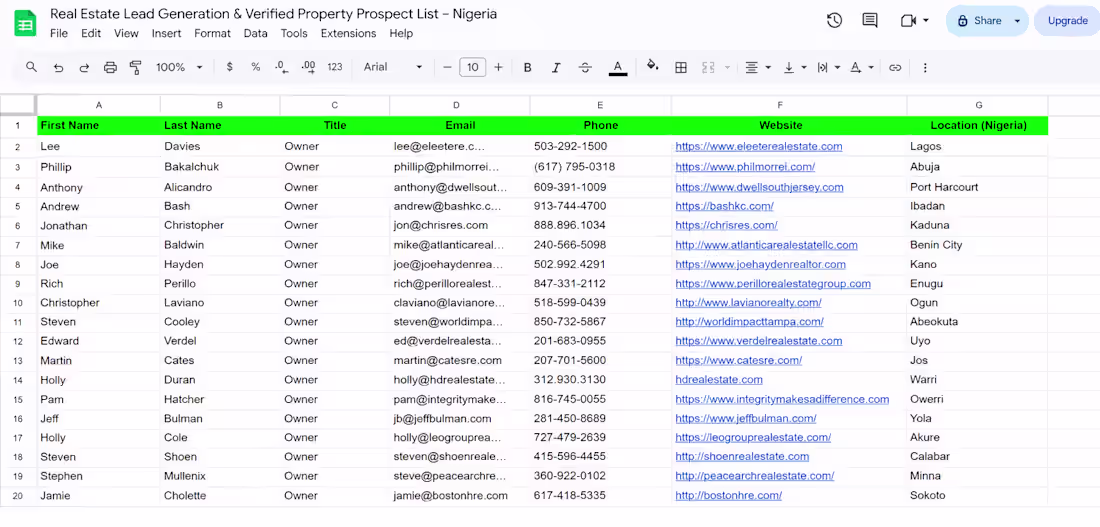
Task: Click the Share button
Action: [x=979, y=20]
